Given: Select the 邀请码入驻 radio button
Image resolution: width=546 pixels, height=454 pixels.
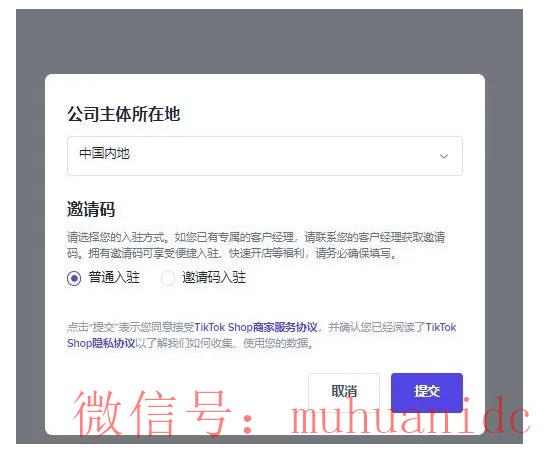Looking at the screenshot, I should click(167, 278).
